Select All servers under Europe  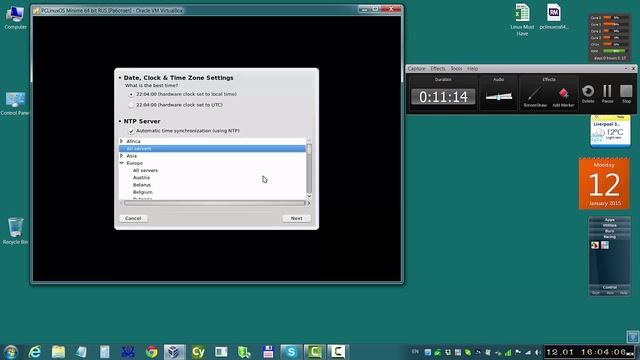click(x=145, y=171)
